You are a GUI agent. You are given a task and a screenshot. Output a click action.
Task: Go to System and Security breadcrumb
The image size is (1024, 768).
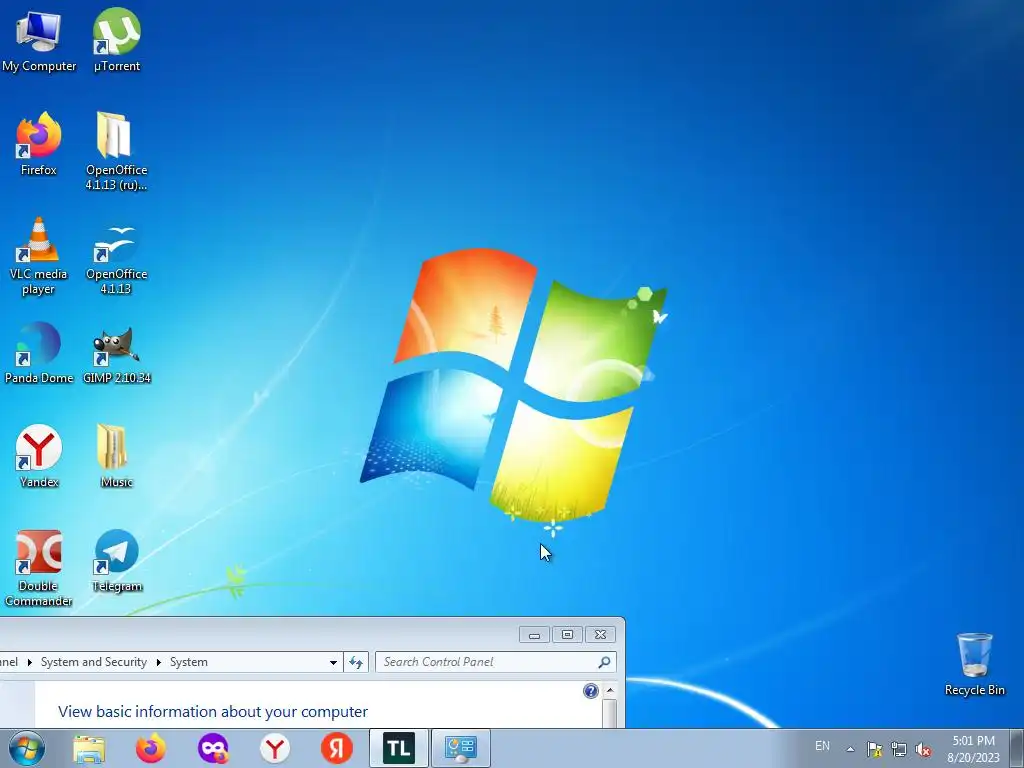coord(93,662)
